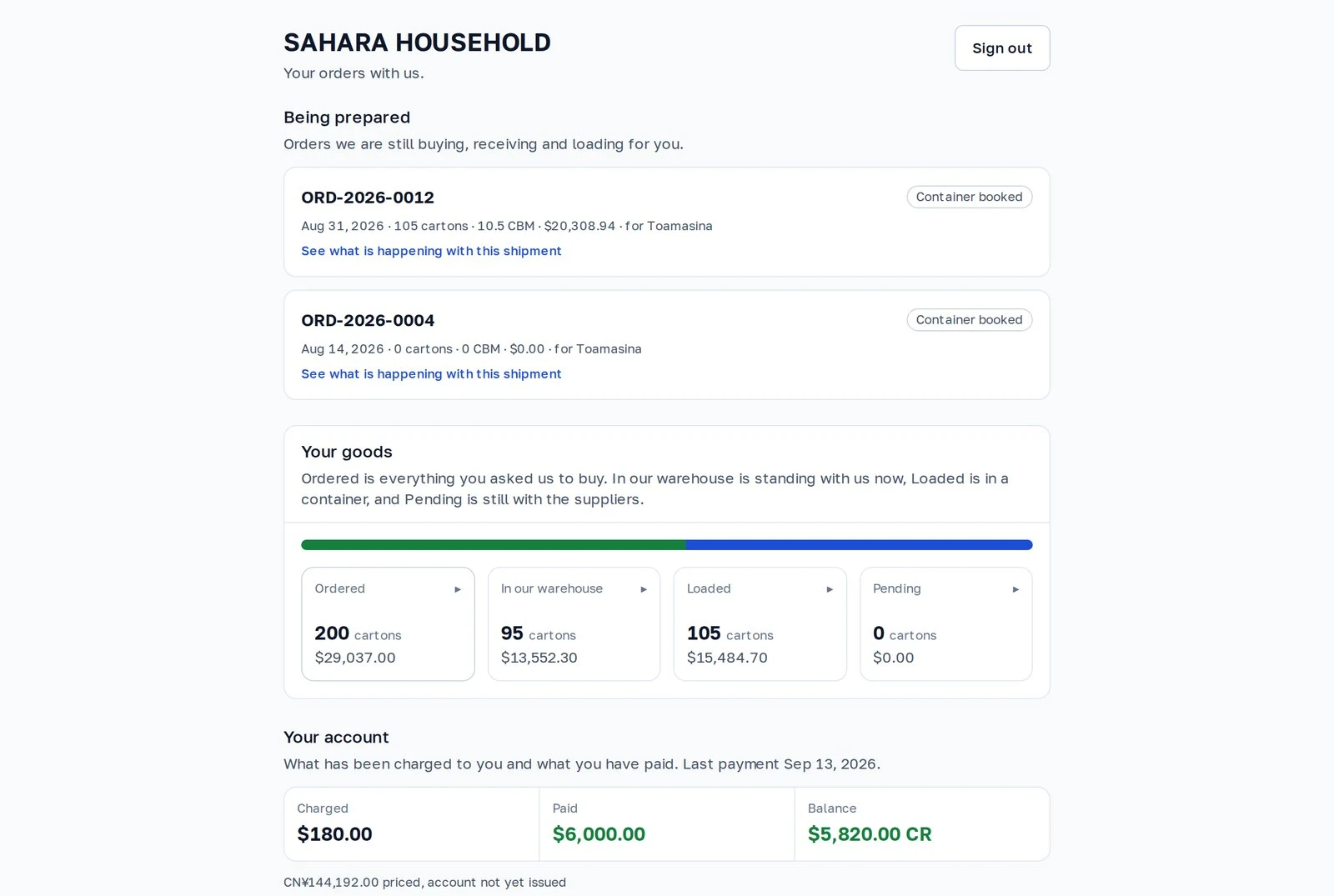This screenshot has height=896, width=1334.
Task: Select the ORD-2026-0012 order title
Action: tap(368, 198)
